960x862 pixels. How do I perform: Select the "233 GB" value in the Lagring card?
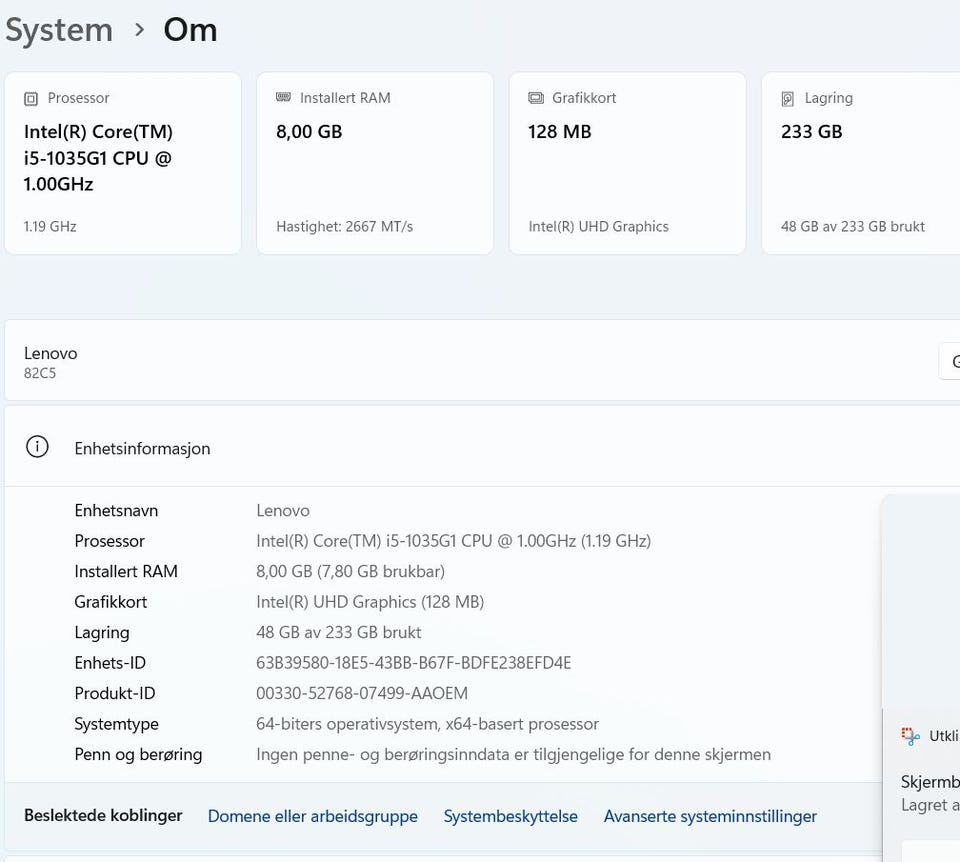click(812, 132)
